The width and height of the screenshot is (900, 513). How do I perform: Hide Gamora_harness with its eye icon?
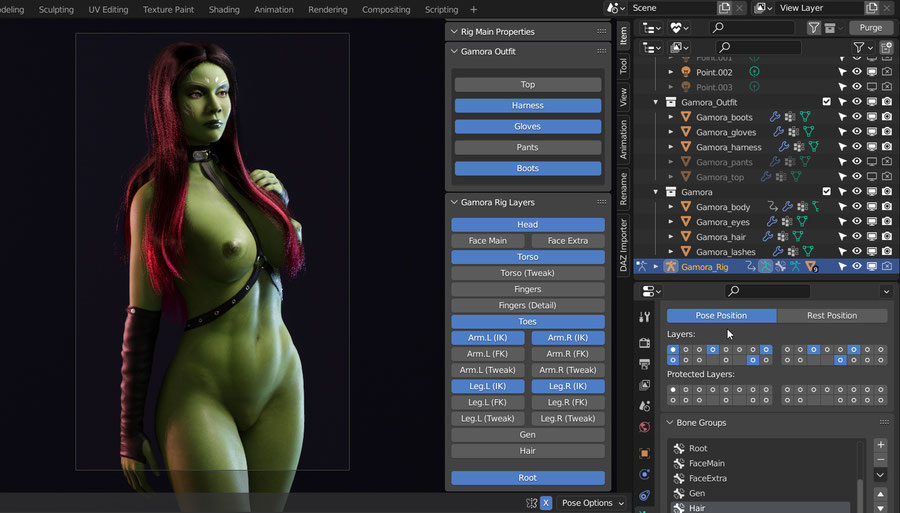click(x=857, y=146)
